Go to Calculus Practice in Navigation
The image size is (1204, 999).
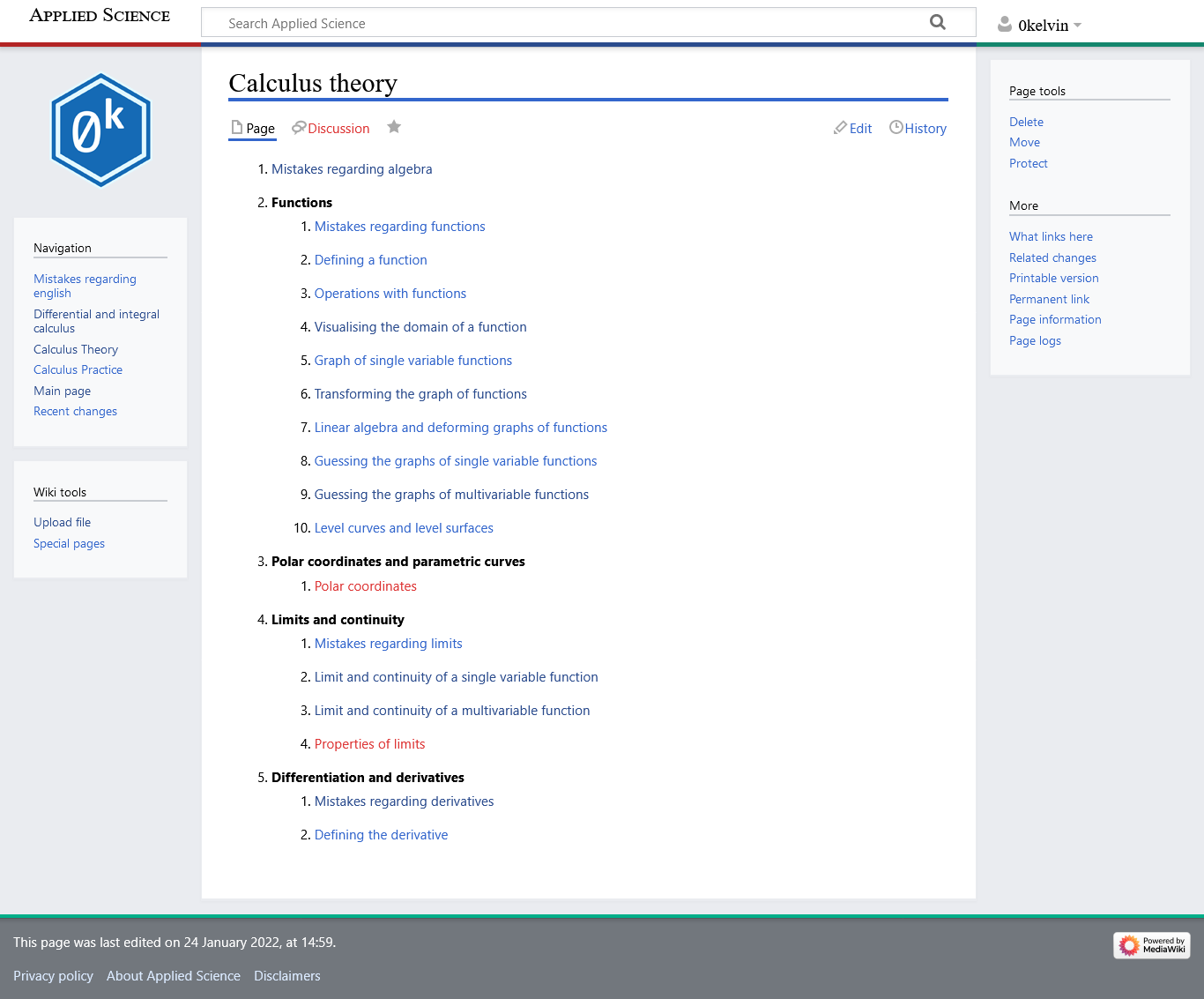tap(78, 370)
